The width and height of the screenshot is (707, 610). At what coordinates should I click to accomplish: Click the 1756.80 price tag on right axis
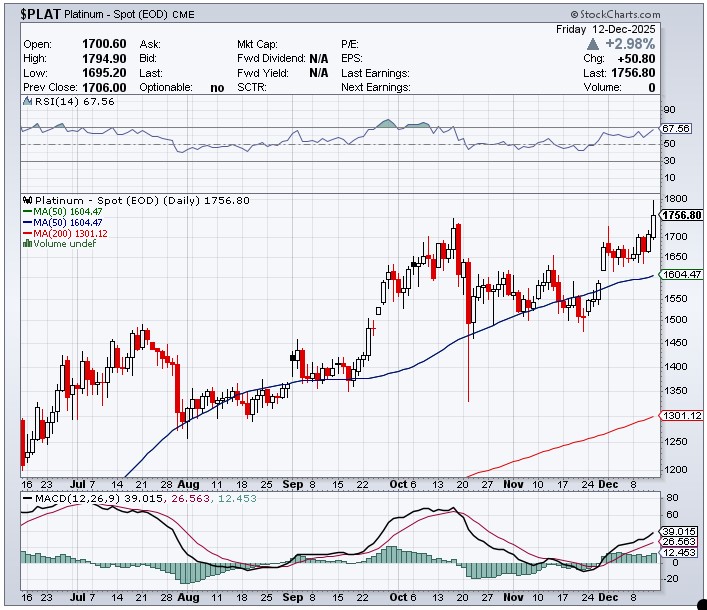[681, 215]
